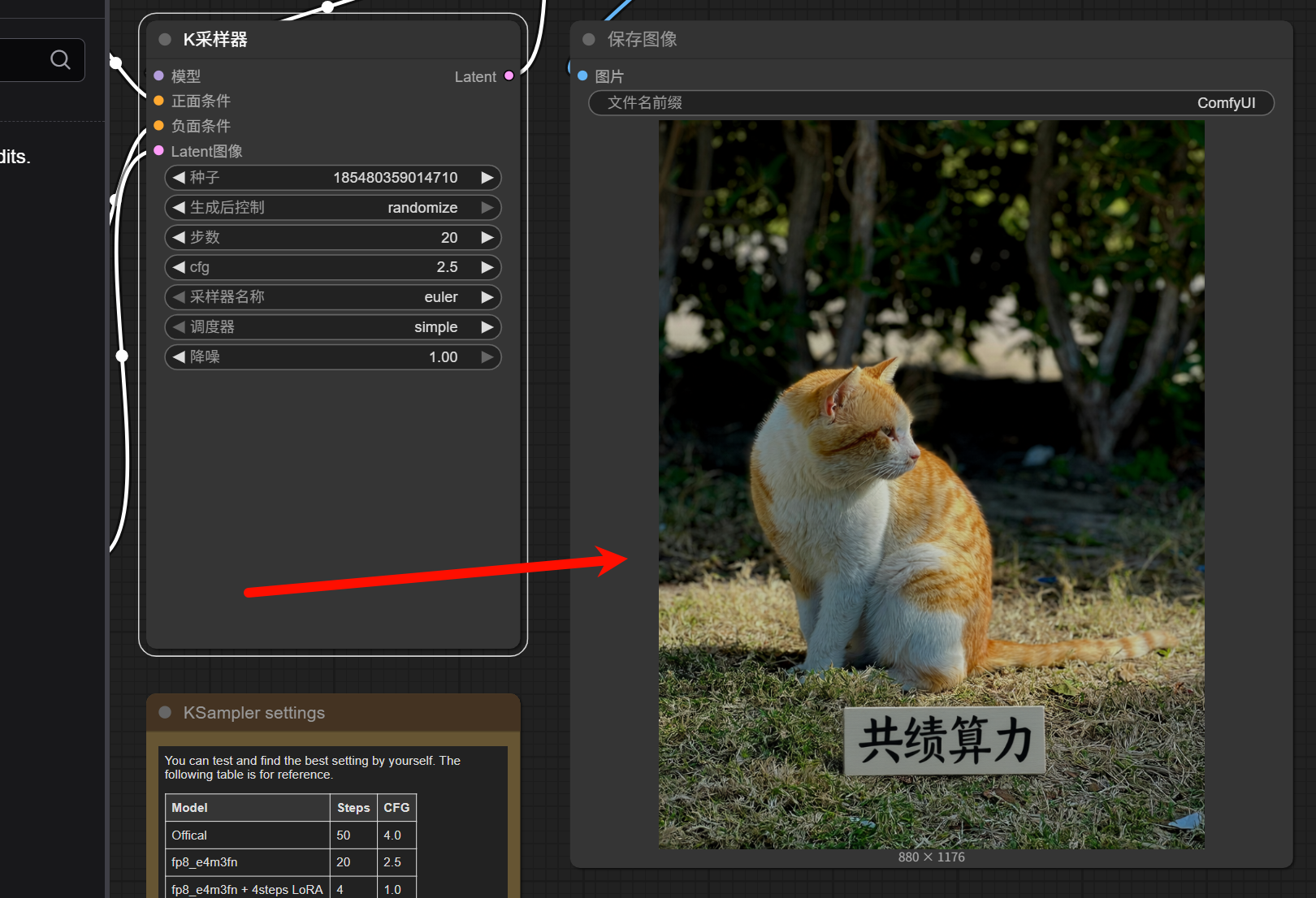This screenshot has height=898, width=1316.
Task: Click the 图片 input socket
Action: tap(582, 76)
